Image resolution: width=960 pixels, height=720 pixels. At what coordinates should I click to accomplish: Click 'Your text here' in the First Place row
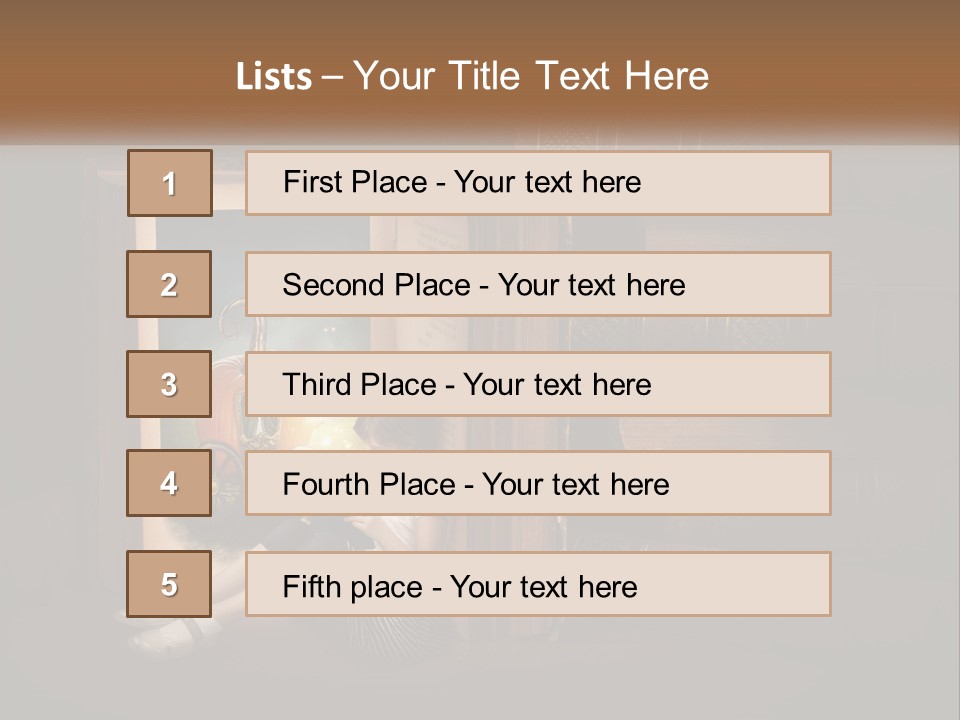click(547, 182)
